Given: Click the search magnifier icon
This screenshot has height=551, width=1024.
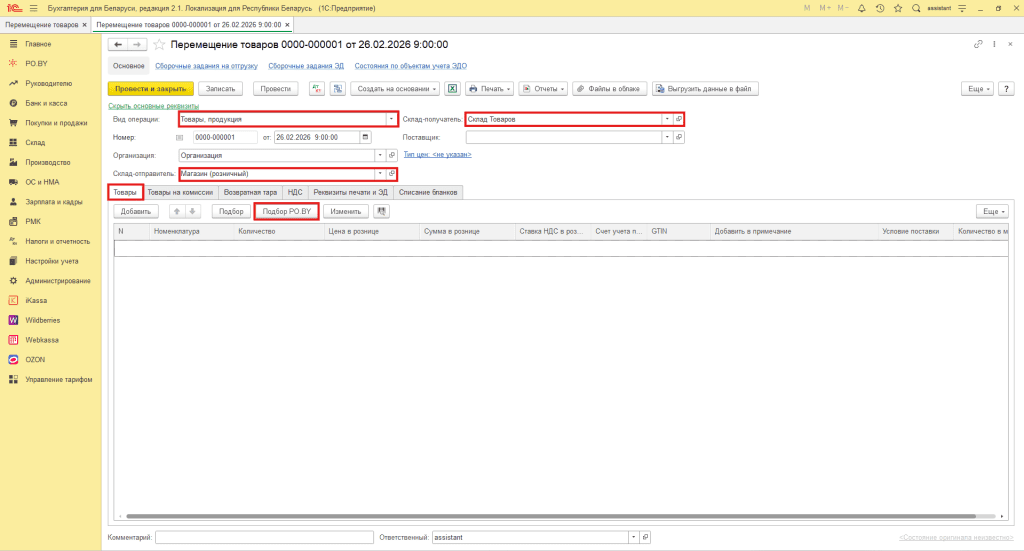Looking at the screenshot, I should pos(916,8).
